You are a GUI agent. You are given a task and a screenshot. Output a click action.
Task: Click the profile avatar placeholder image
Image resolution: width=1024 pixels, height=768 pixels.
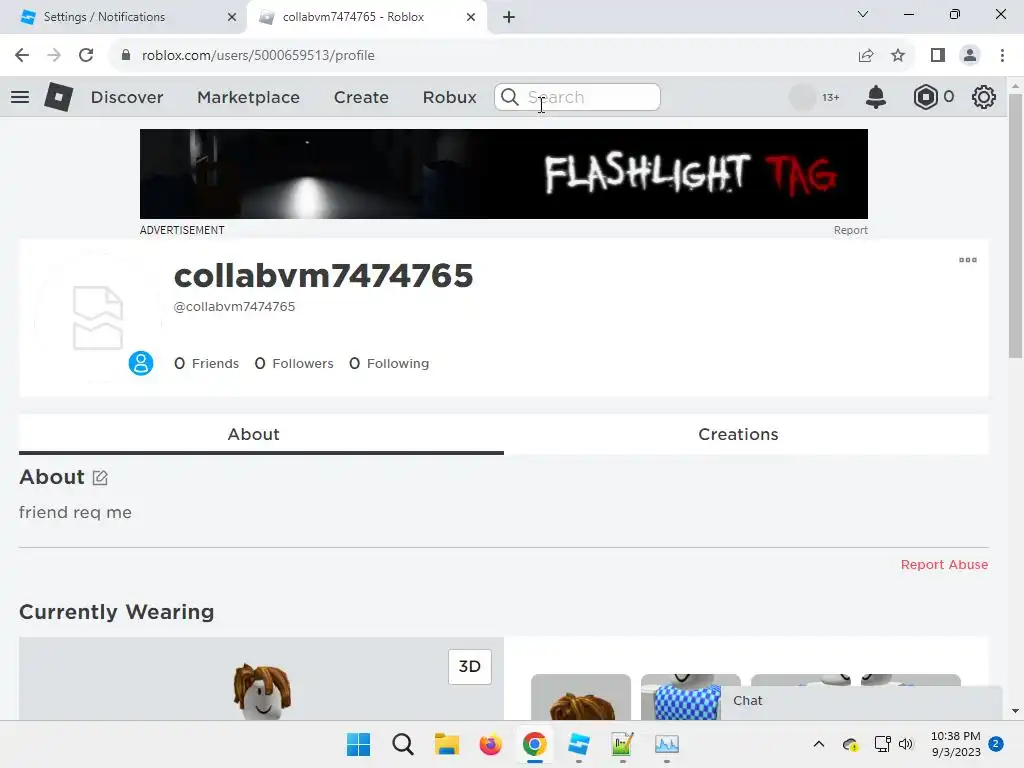tap(98, 318)
